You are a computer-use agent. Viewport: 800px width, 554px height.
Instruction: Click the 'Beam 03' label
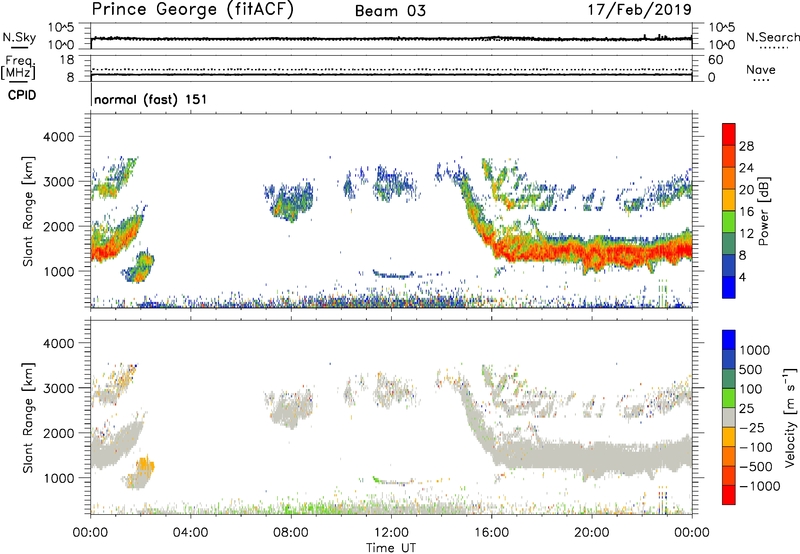pyautogui.click(x=390, y=11)
